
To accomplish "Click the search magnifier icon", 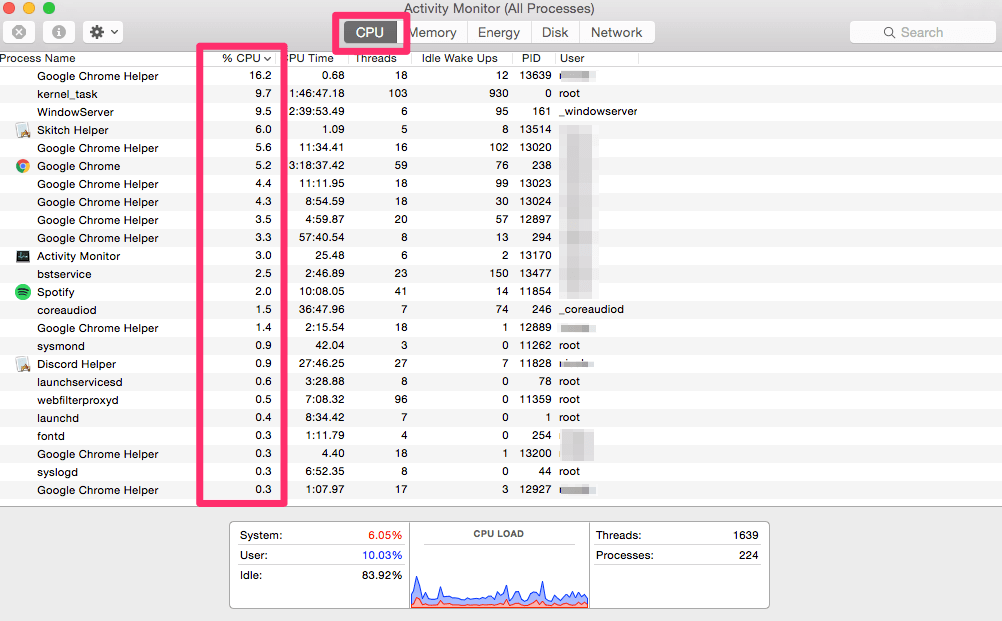I will (889, 33).
